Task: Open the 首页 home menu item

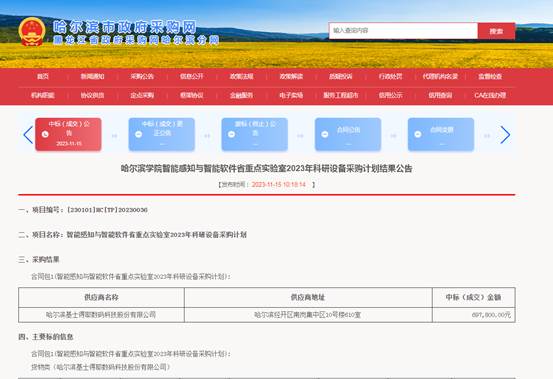Action: [x=43, y=77]
